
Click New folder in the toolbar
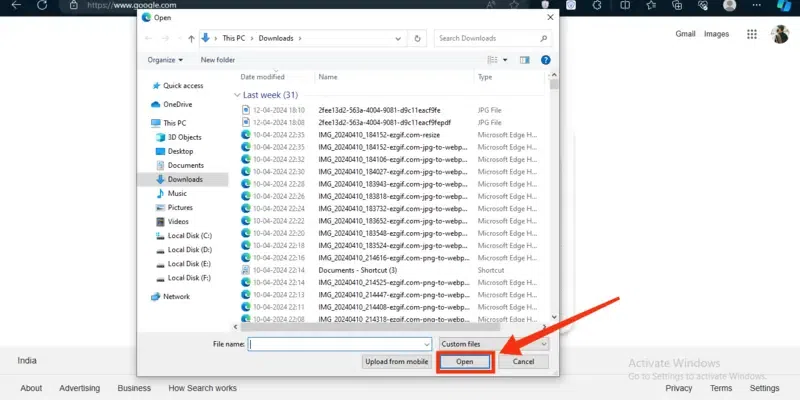[218, 60]
